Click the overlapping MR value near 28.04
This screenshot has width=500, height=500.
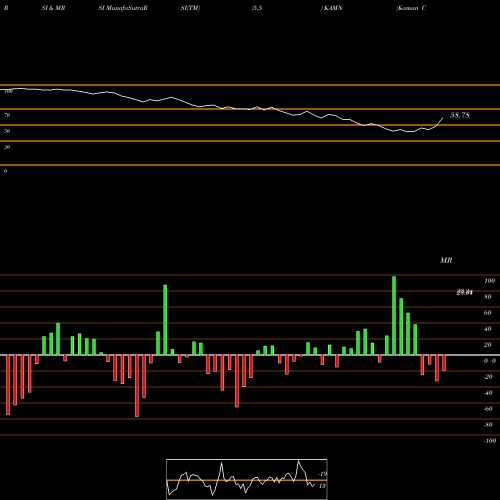pyautogui.click(x=465, y=292)
